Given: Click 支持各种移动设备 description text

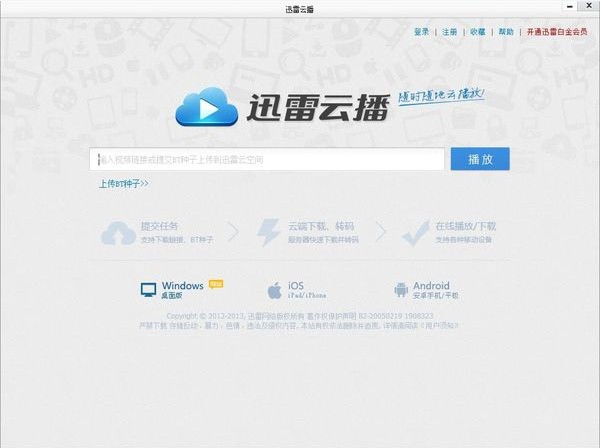Looking at the screenshot, I should (x=463, y=240).
